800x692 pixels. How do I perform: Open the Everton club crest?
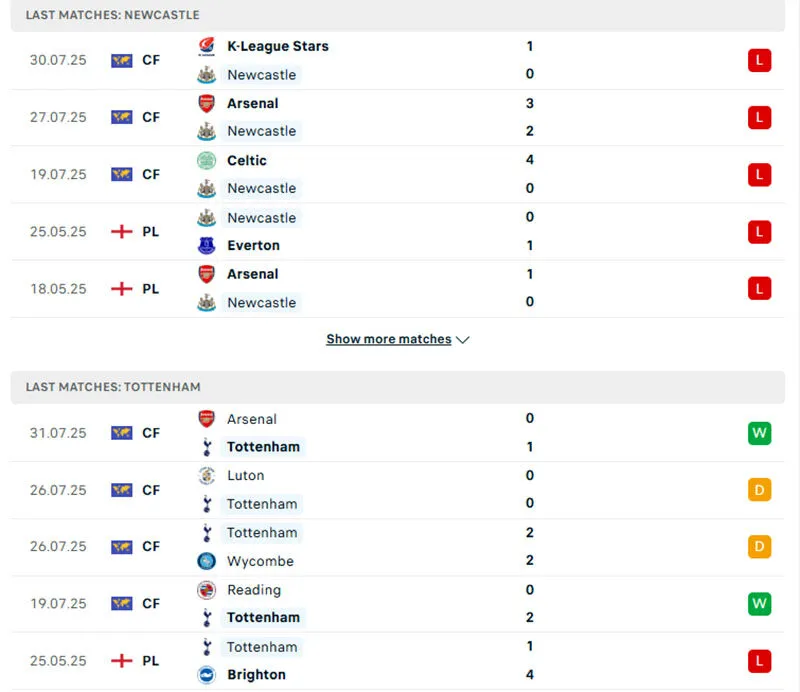pos(206,245)
